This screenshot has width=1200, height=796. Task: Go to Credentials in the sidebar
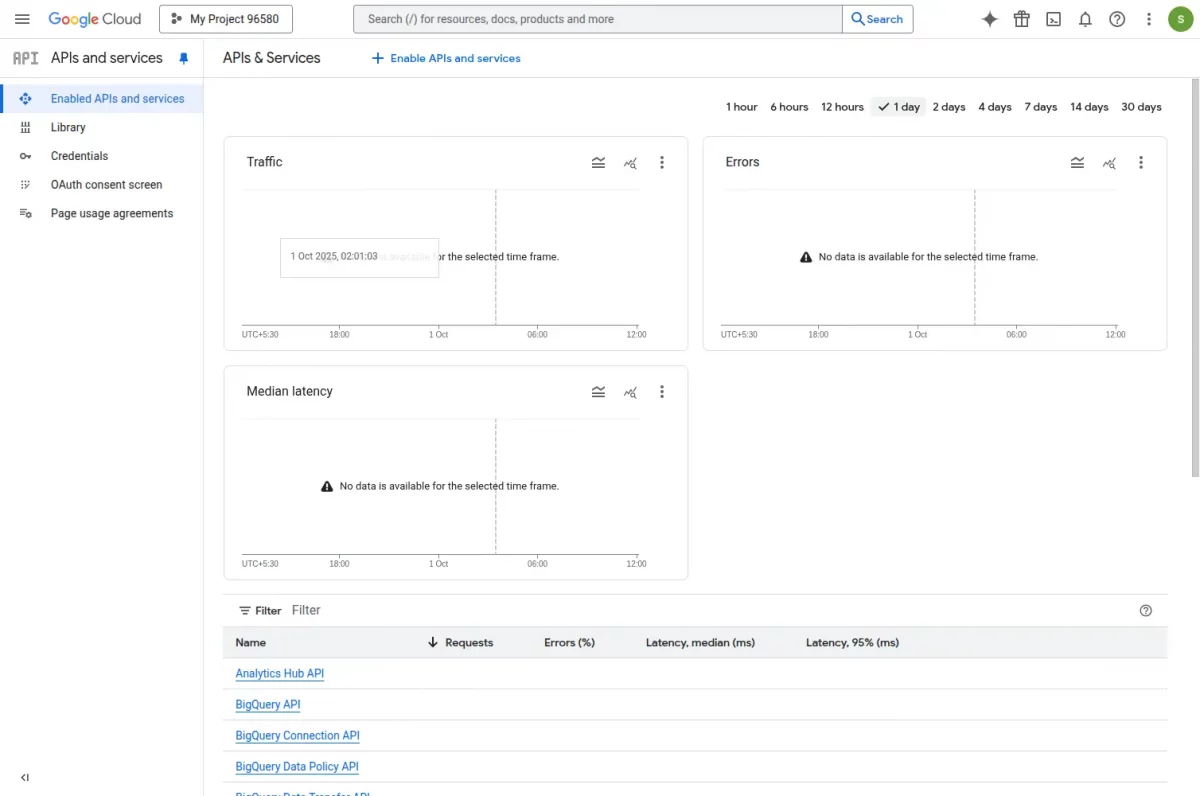pos(79,156)
